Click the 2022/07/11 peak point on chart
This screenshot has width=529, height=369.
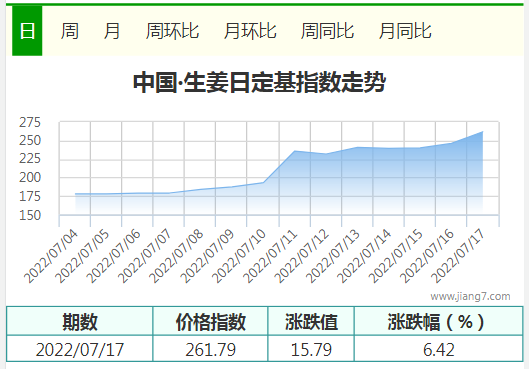pyautogui.click(x=295, y=151)
